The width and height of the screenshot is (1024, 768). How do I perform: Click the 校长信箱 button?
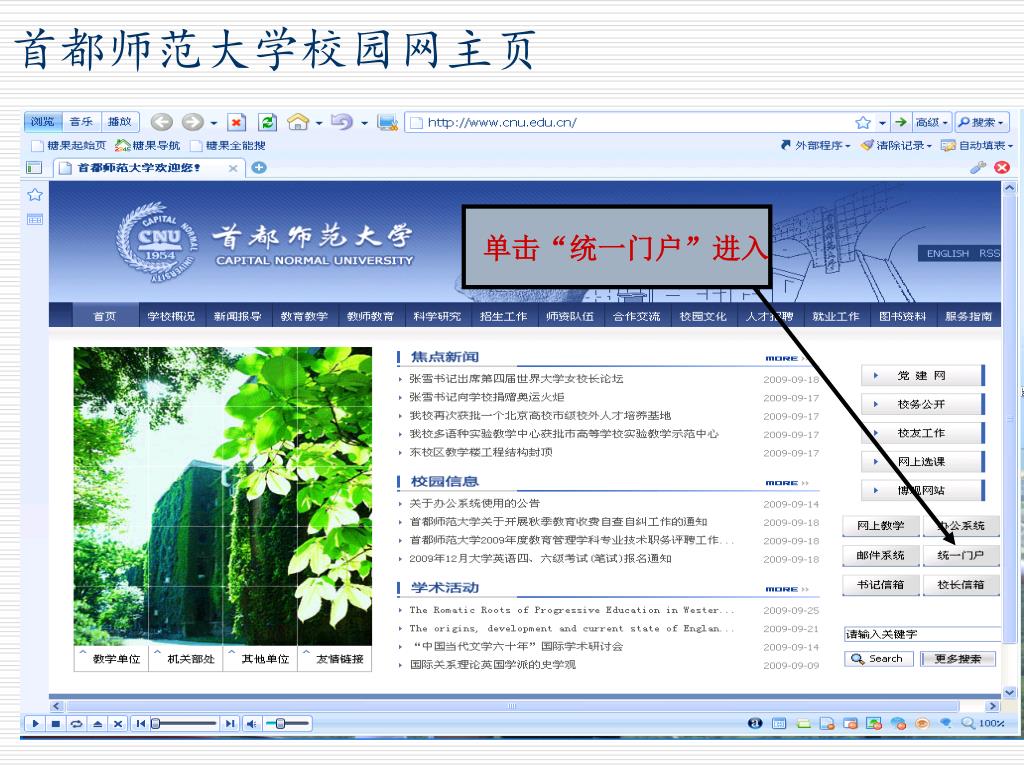click(961, 585)
